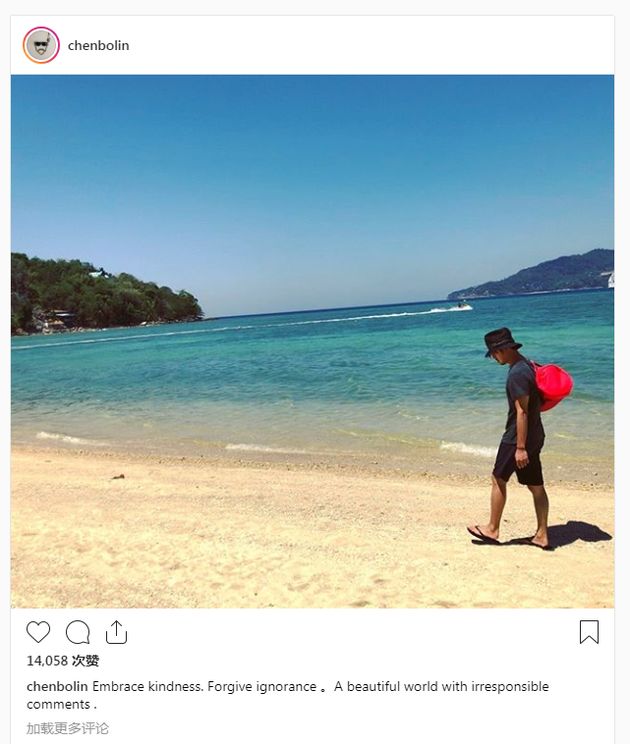Open chenbolin's profile avatar story ring
This screenshot has width=630, height=744.
(41, 45)
